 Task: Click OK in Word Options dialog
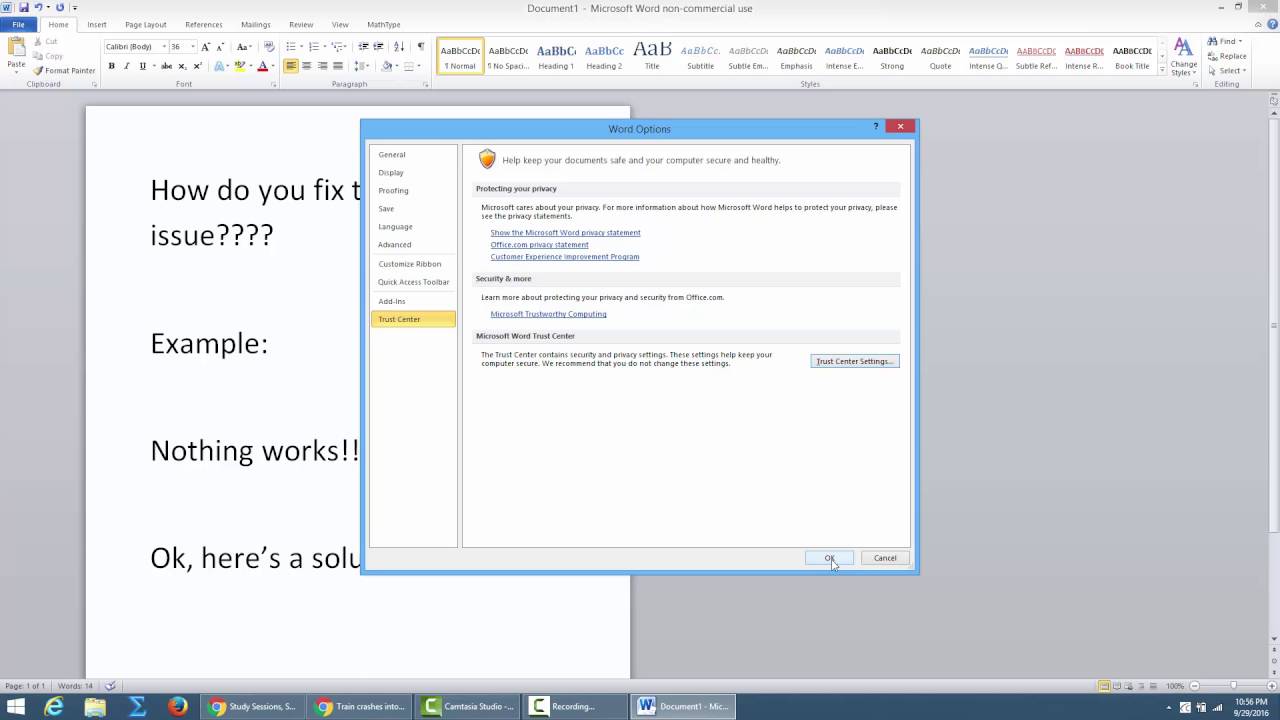pyautogui.click(x=830, y=558)
